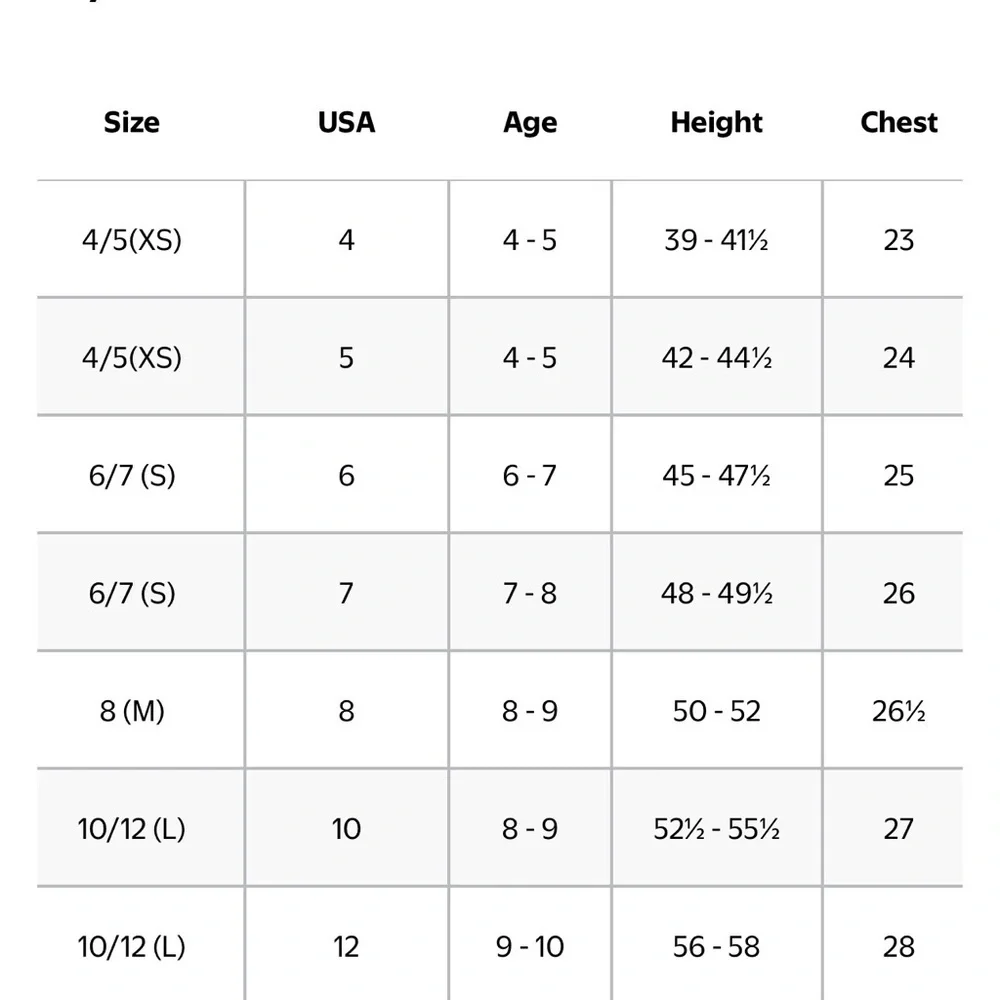The width and height of the screenshot is (1000, 1000).
Task: Select the 56 - 58 height cell
Action: pos(716,946)
